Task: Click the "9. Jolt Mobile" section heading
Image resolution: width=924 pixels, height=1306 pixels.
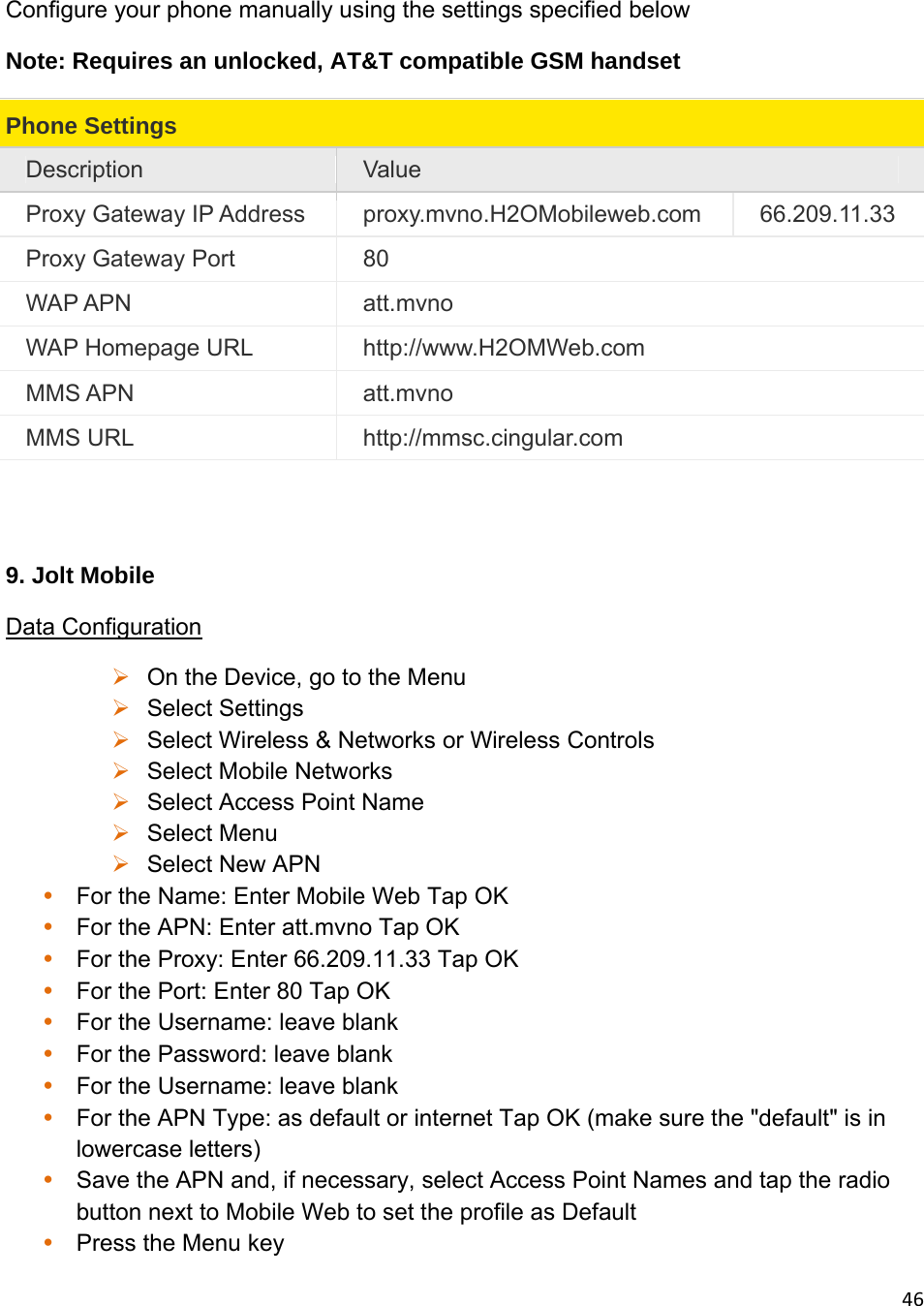Action: point(80,575)
